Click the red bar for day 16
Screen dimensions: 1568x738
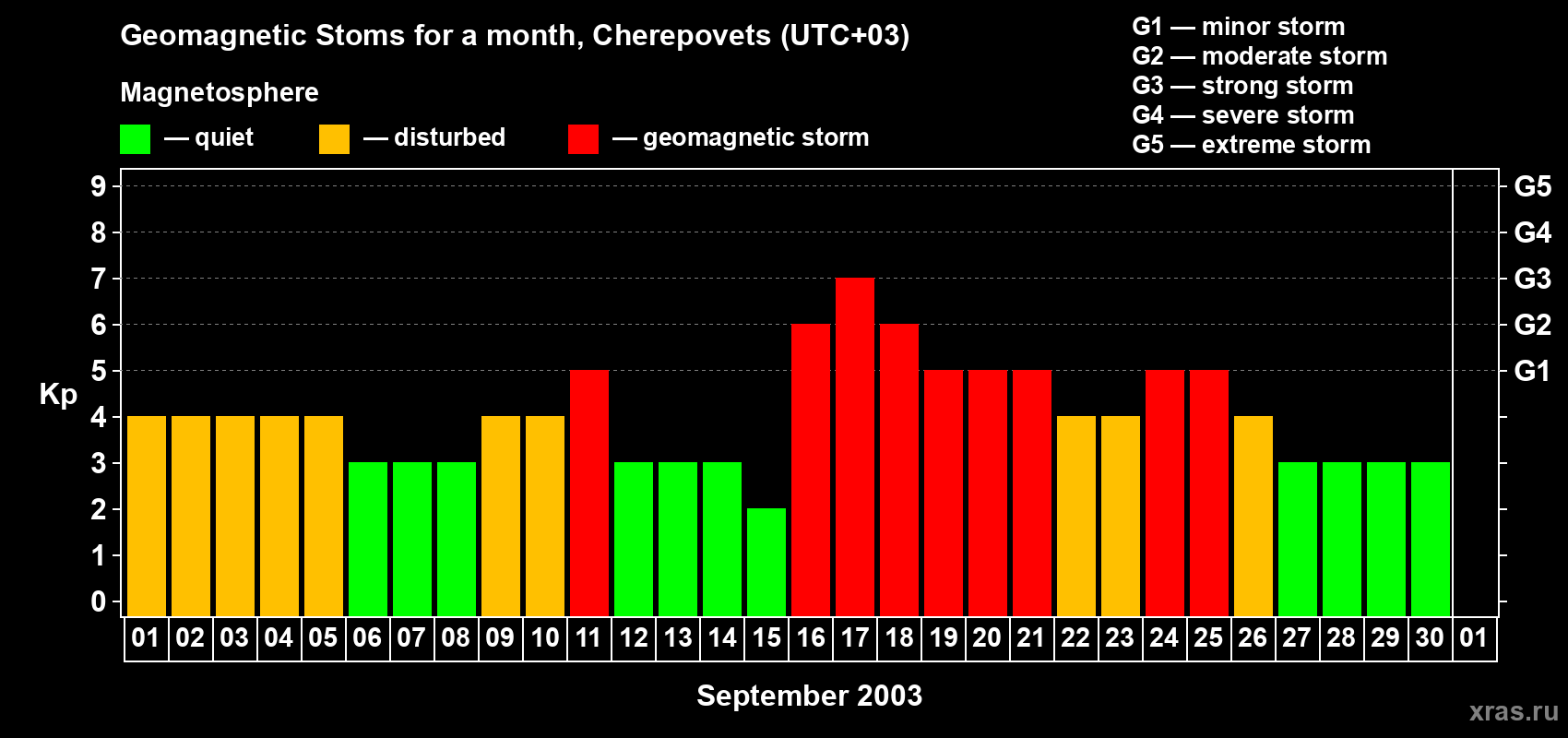(x=811, y=470)
